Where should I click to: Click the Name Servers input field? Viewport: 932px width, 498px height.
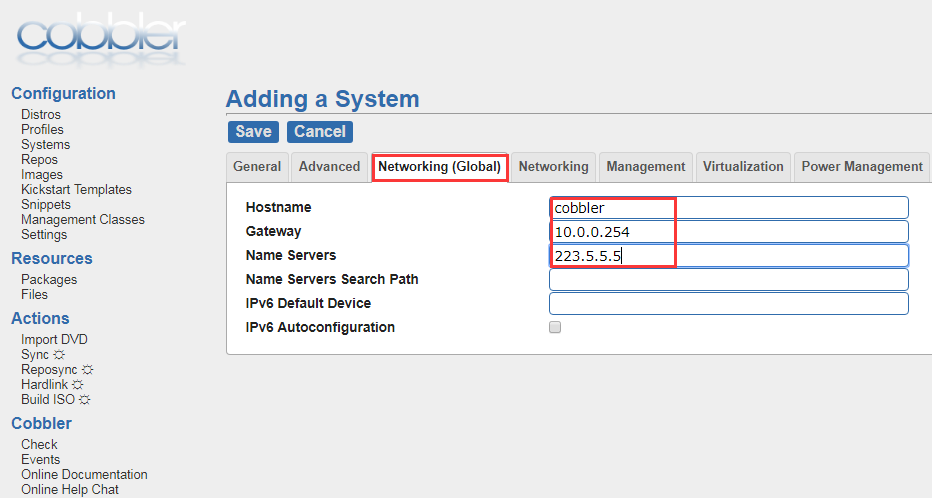pyautogui.click(x=729, y=256)
